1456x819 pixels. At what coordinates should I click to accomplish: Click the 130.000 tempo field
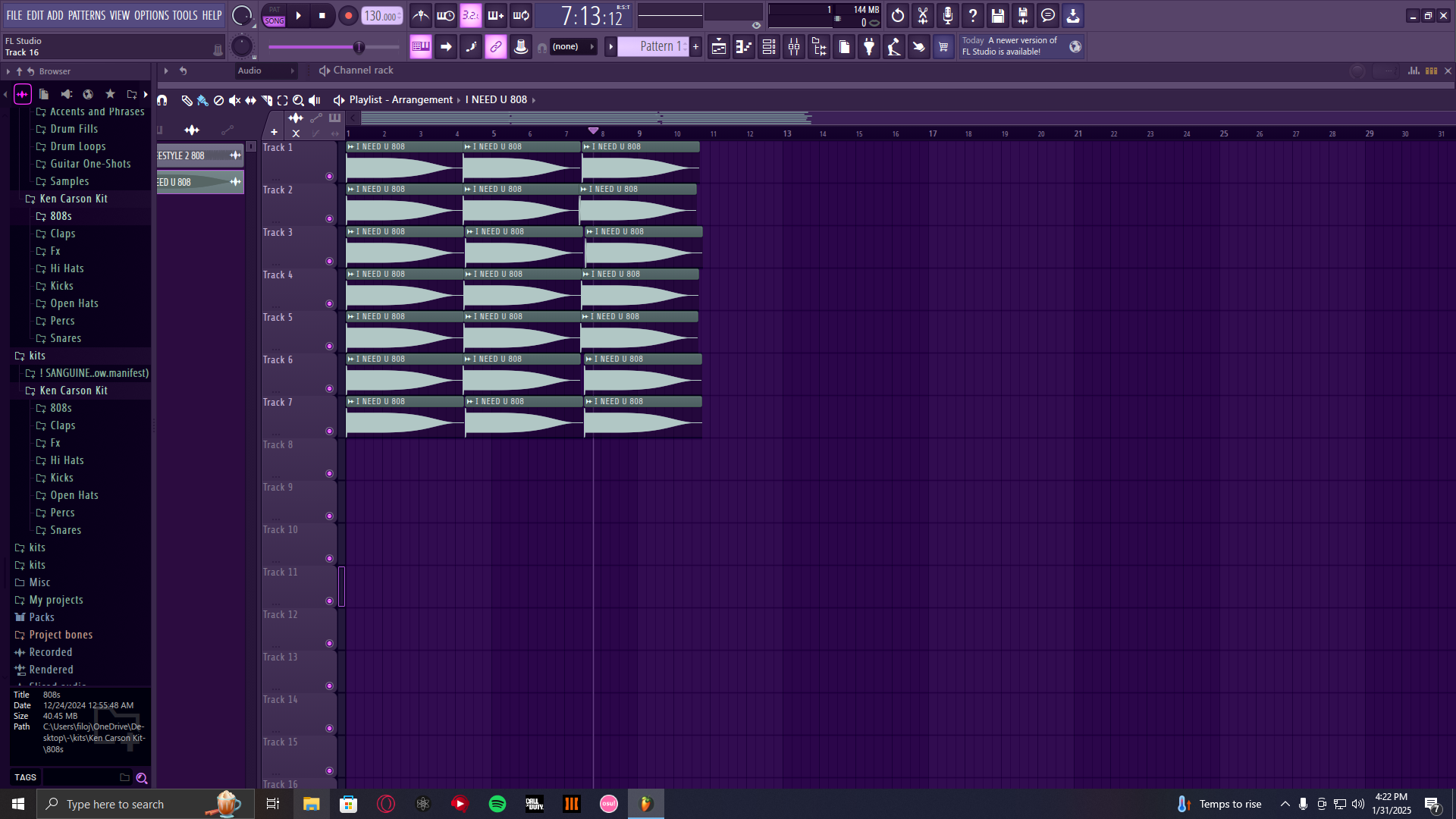tap(382, 15)
